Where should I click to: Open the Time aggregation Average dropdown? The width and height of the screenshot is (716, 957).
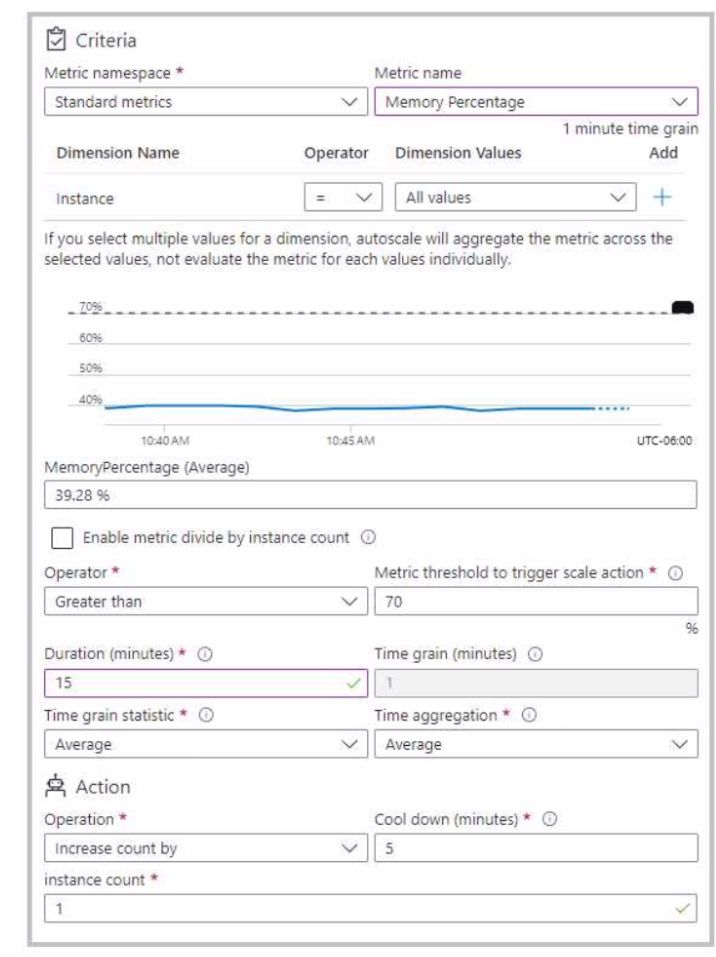[x=536, y=744]
